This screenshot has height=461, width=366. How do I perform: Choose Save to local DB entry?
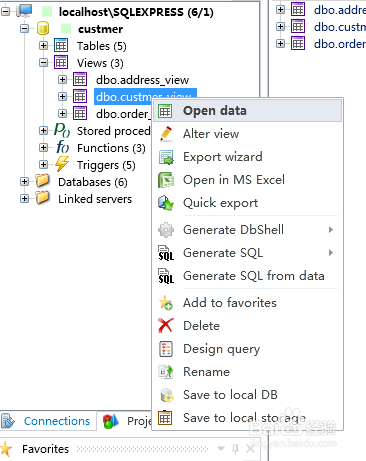[248, 395]
